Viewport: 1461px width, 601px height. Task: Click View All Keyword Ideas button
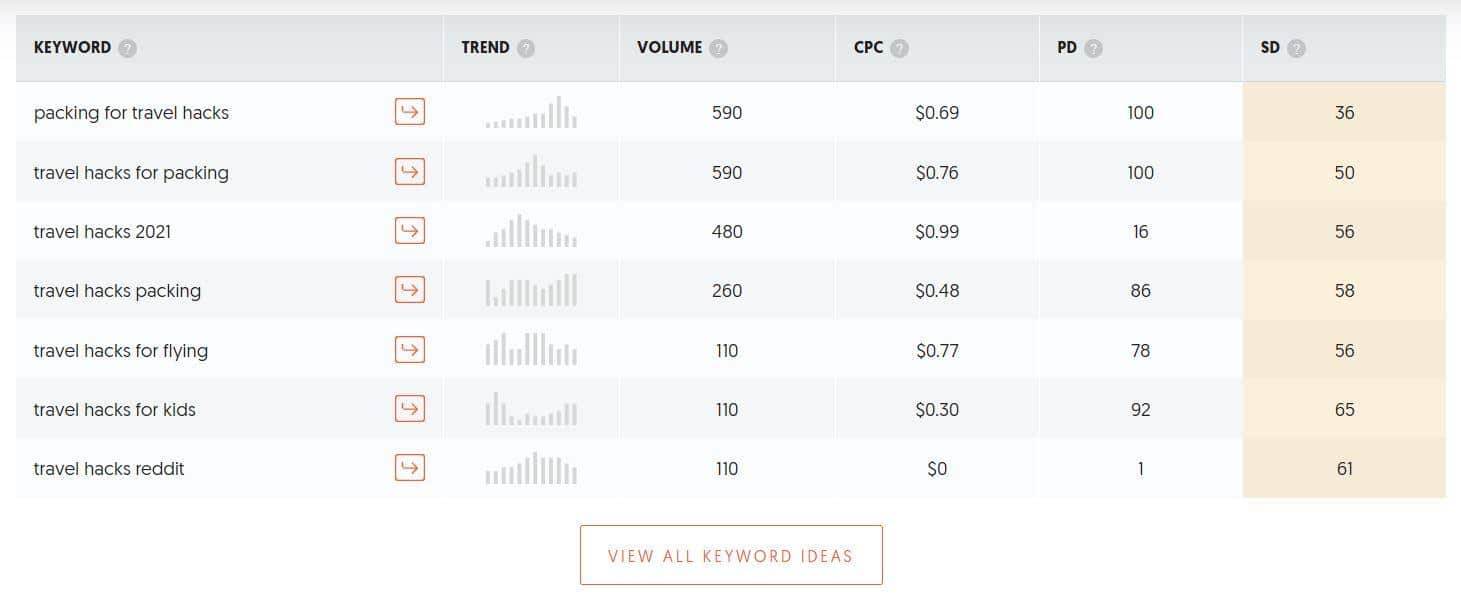(x=731, y=555)
